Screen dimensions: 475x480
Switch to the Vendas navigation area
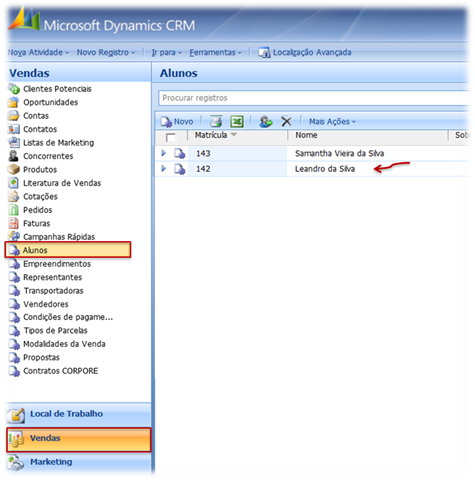point(79,439)
